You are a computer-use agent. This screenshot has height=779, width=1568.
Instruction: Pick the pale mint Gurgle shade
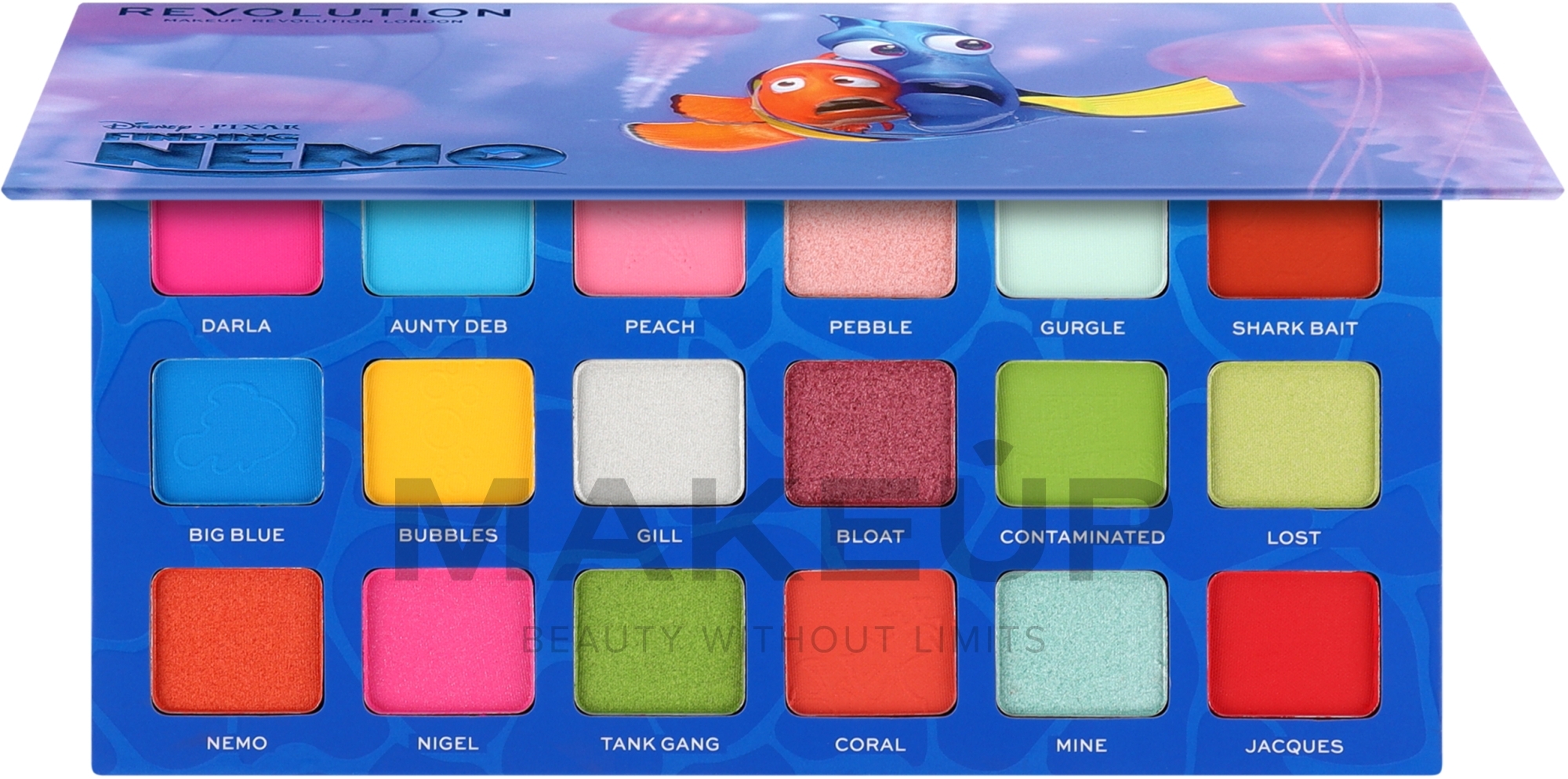(x=1082, y=249)
